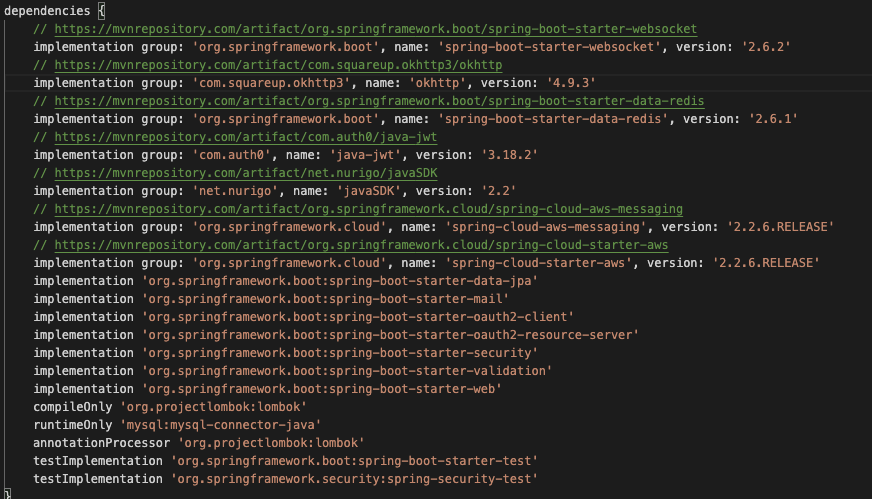Click the compileOnly keyword
The image size is (872, 499).
[x=73, y=407]
